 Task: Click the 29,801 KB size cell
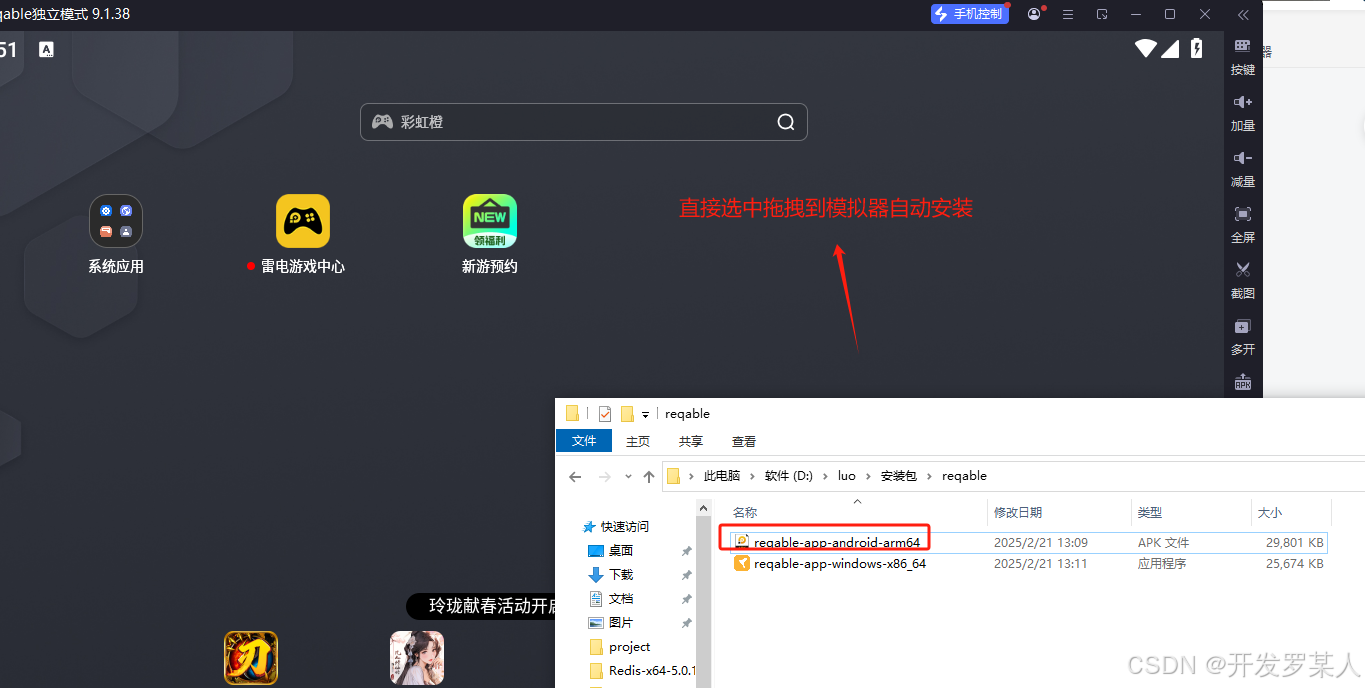pos(1294,542)
